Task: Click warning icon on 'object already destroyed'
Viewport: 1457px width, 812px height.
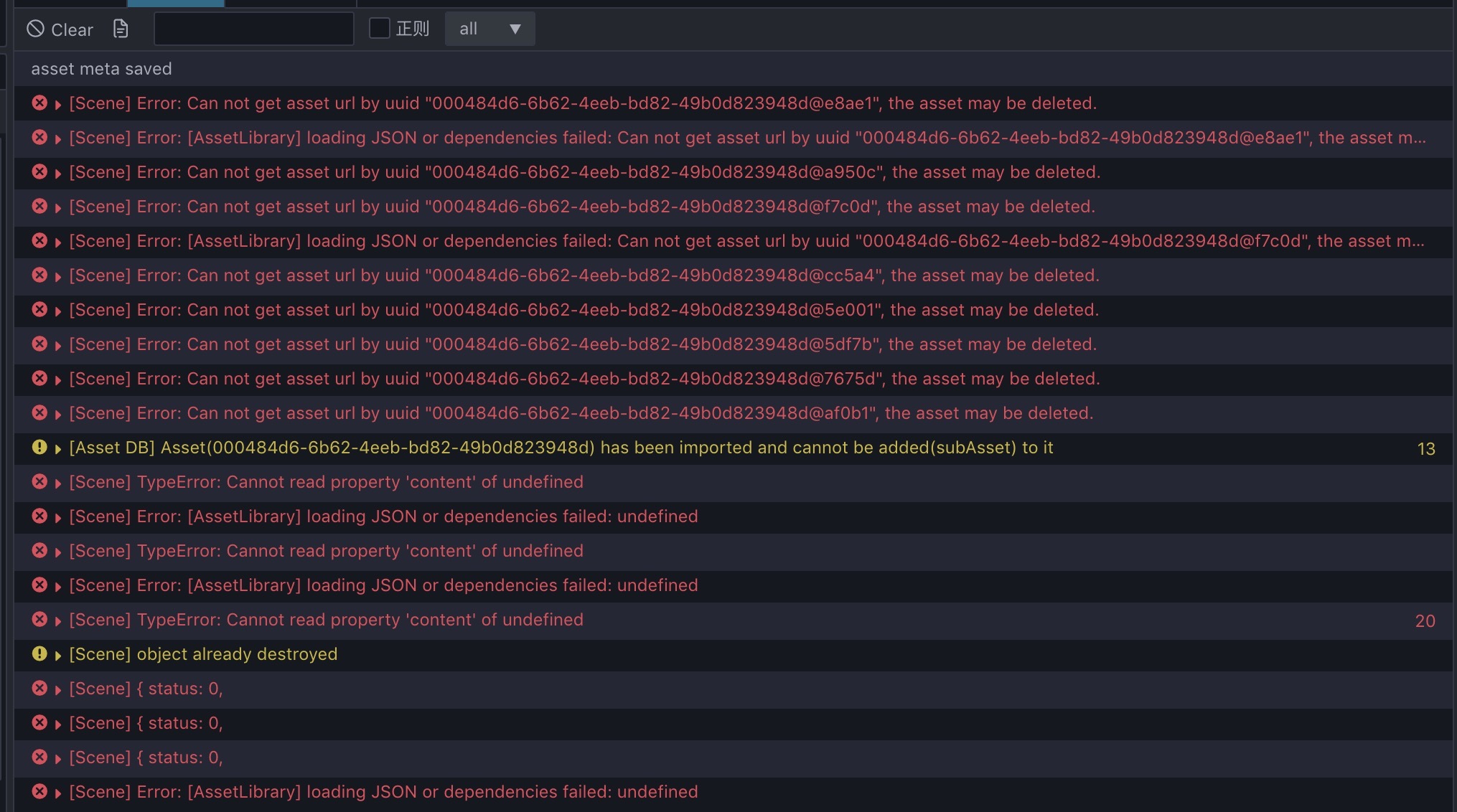Action: (39, 653)
